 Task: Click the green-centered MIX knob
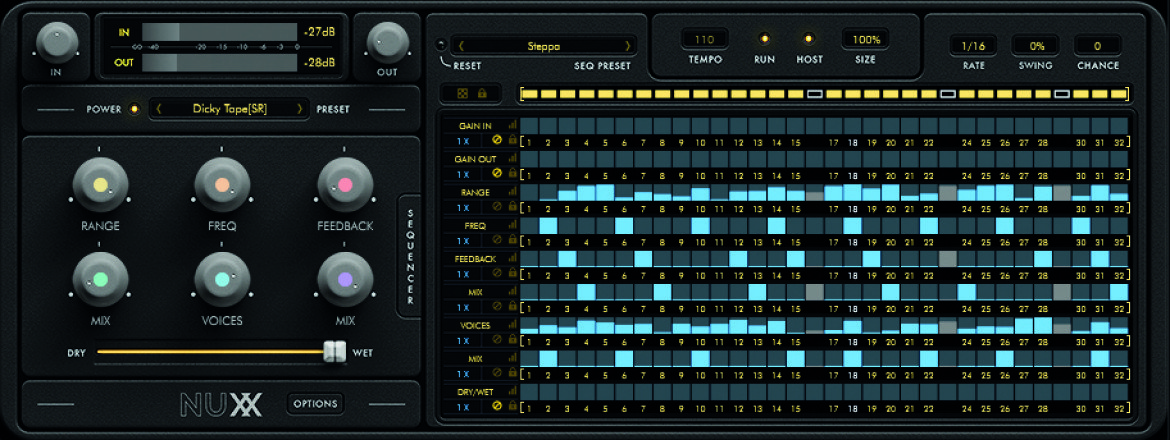100,280
